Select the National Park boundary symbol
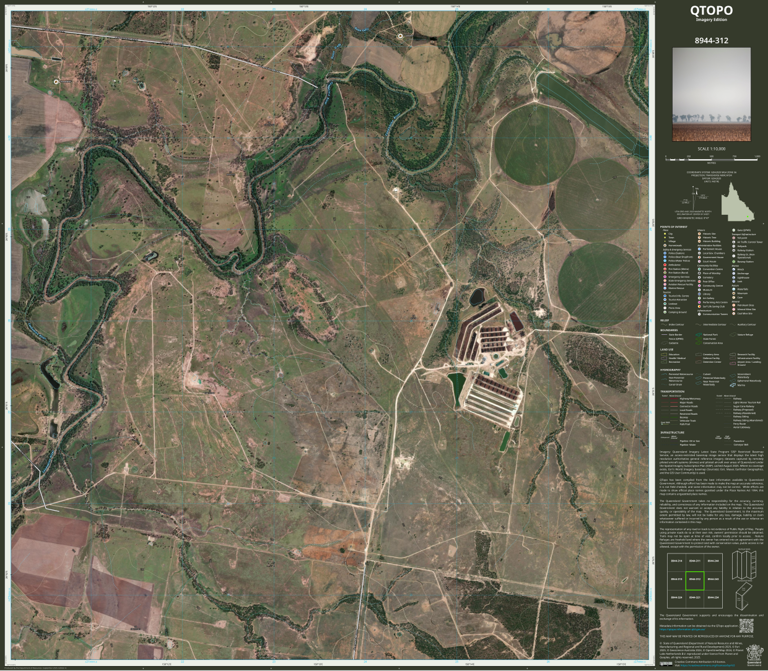The width and height of the screenshot is (768, 671). click(x=698, y=335)
